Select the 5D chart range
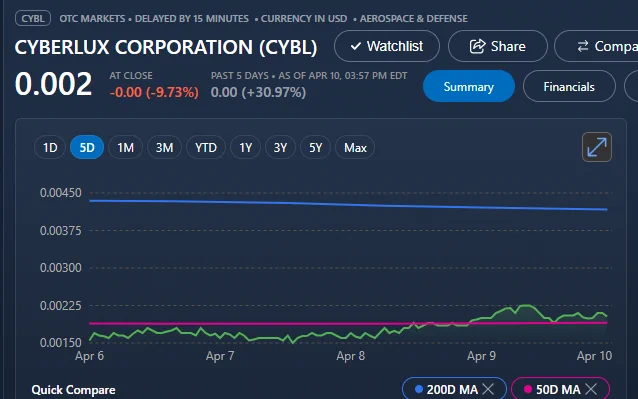Image resolution: width=638 pixels, height=399 pixels. click(87, 147)
